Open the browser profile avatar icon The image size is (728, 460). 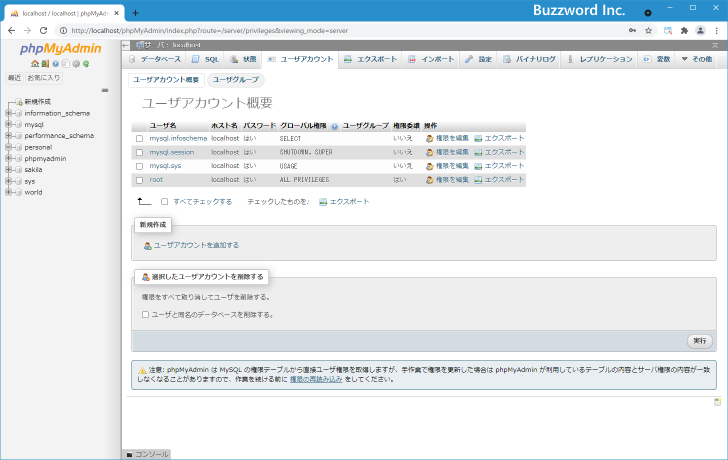coord(700,31)
